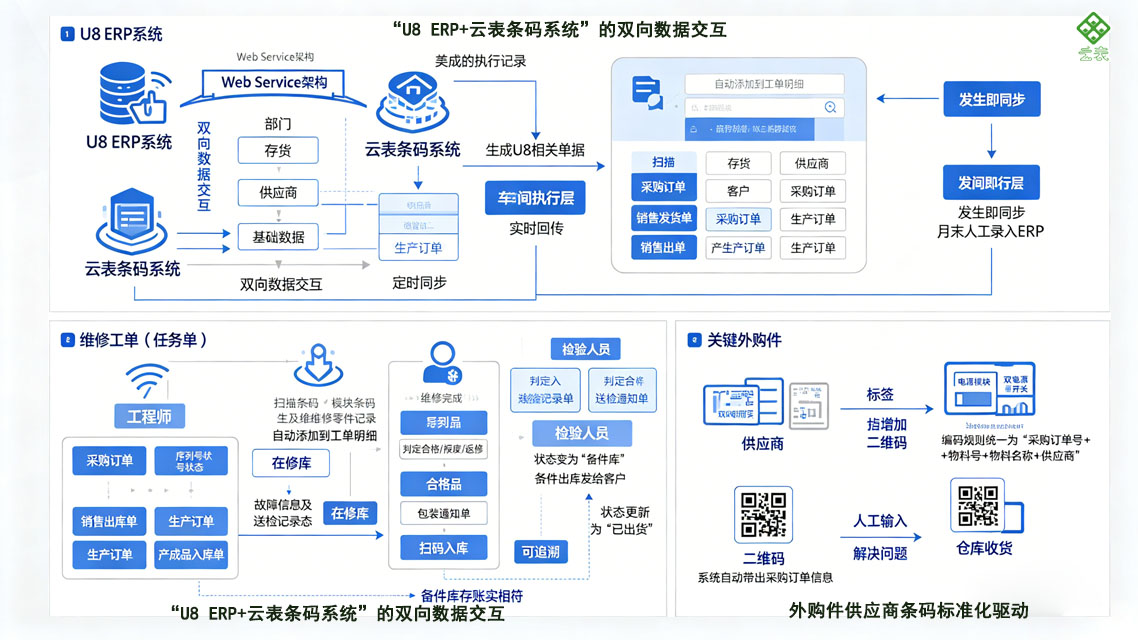Click the text 系统自动带出采购订单信息

coord(765,578)
